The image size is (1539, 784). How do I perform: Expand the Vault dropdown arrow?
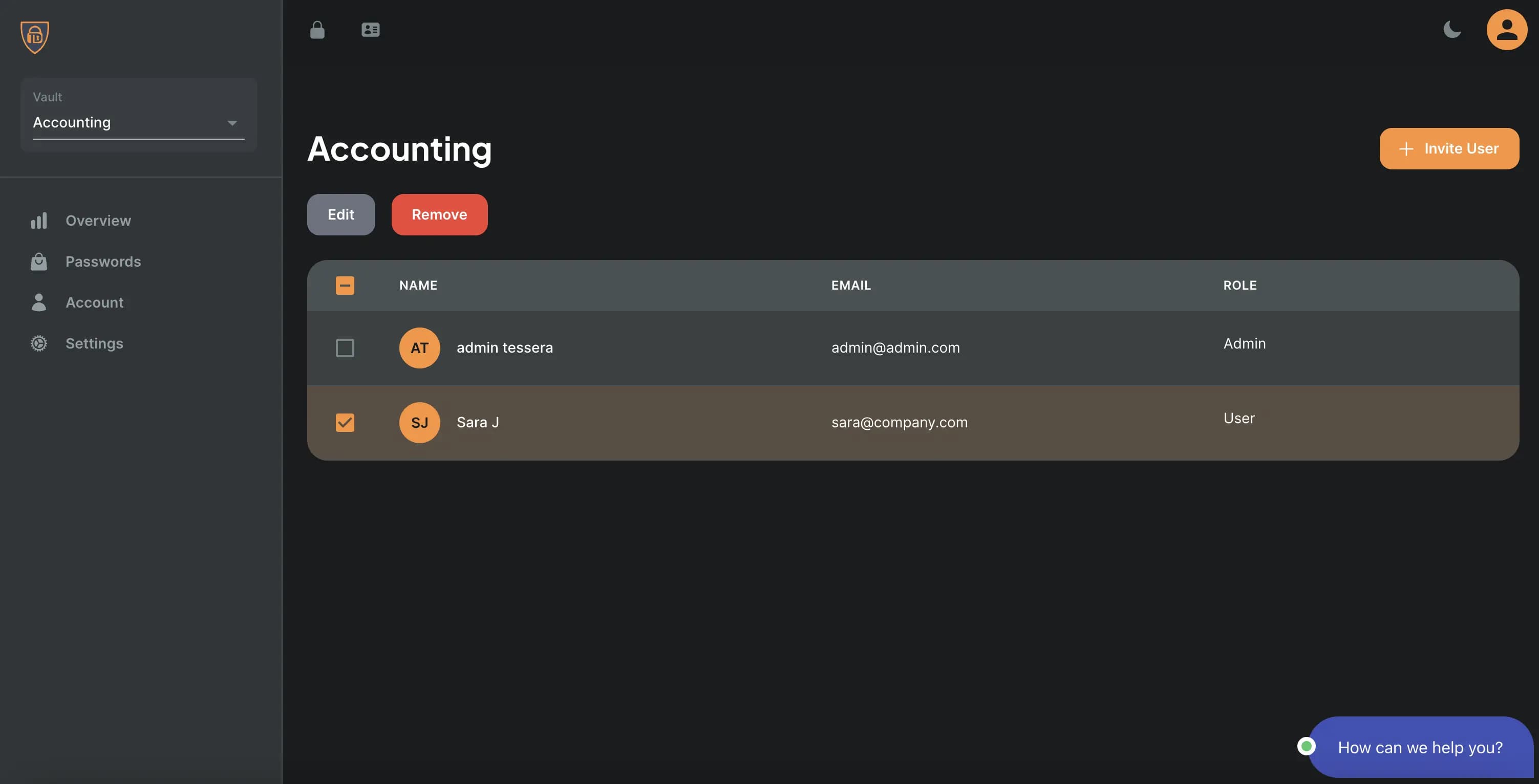[x=232, y=123]
